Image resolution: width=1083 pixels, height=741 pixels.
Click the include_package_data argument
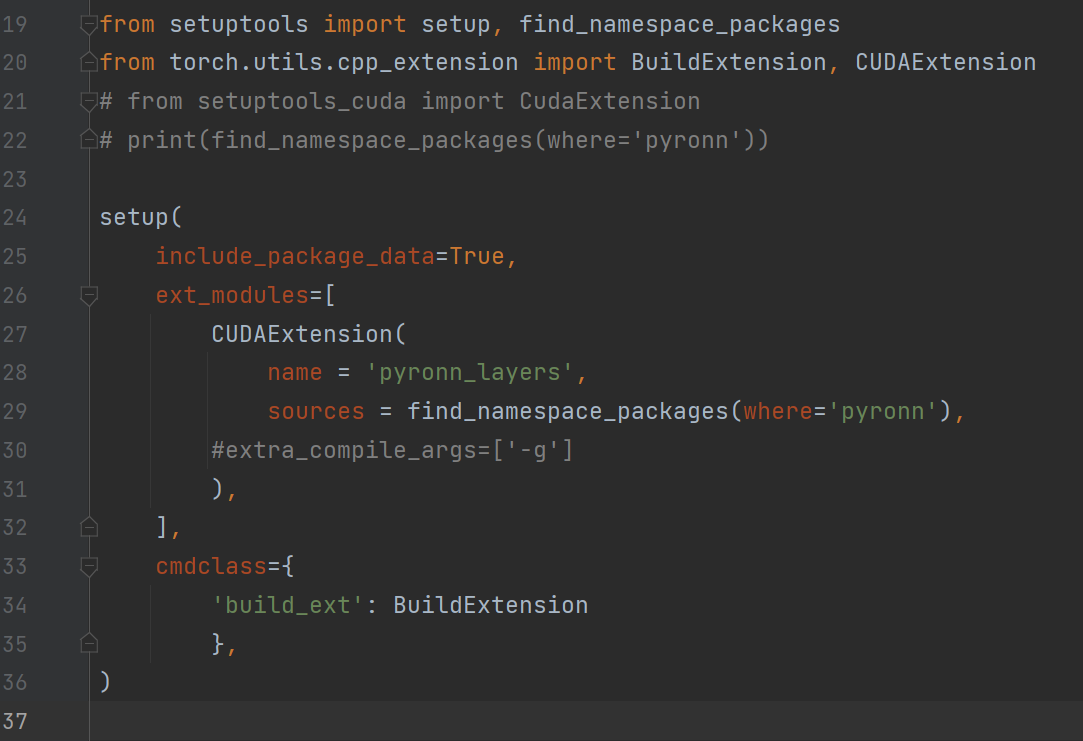[295, 256]
